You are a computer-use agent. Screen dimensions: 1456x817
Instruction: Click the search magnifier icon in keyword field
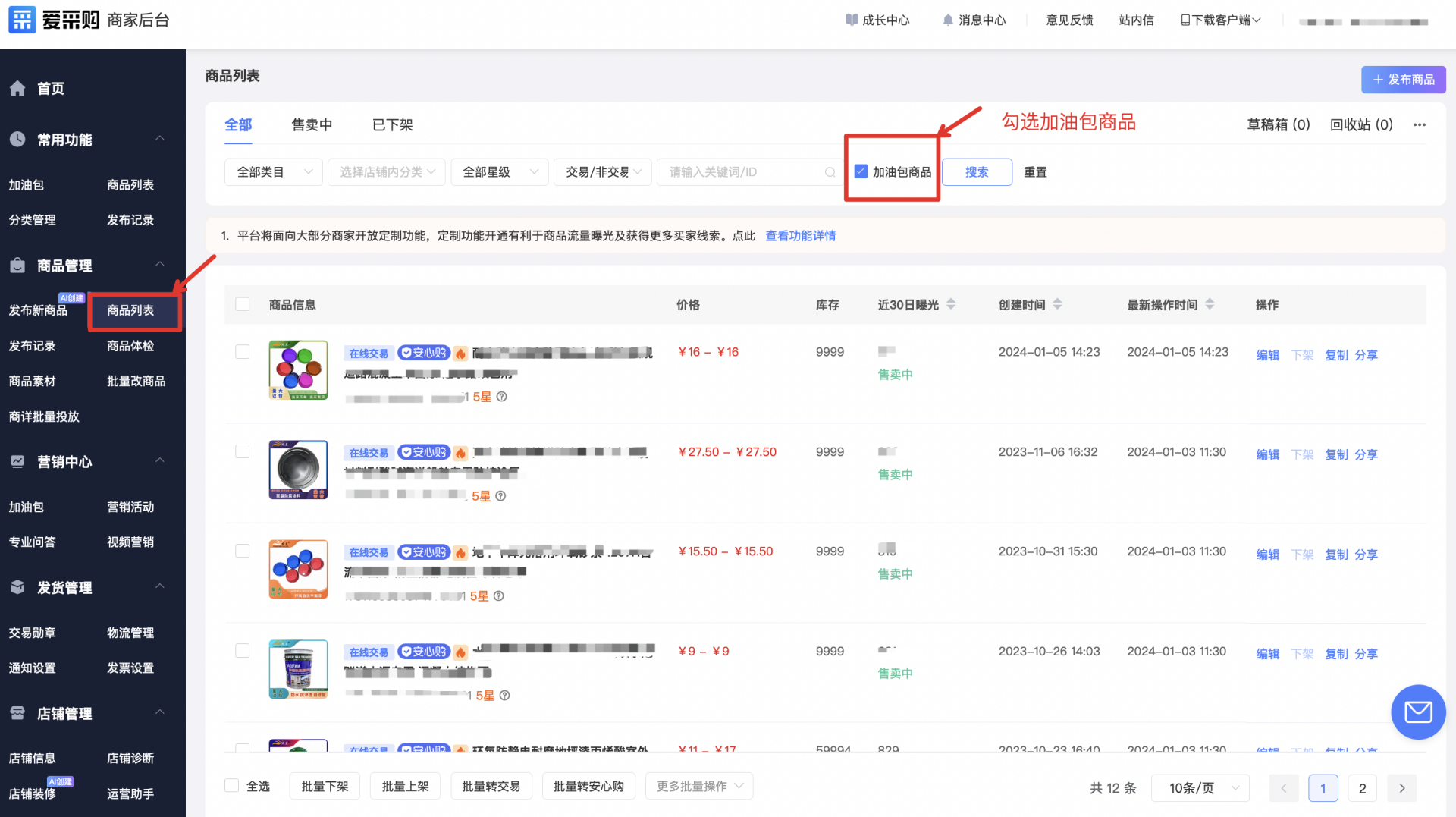(x=830, y=173)
